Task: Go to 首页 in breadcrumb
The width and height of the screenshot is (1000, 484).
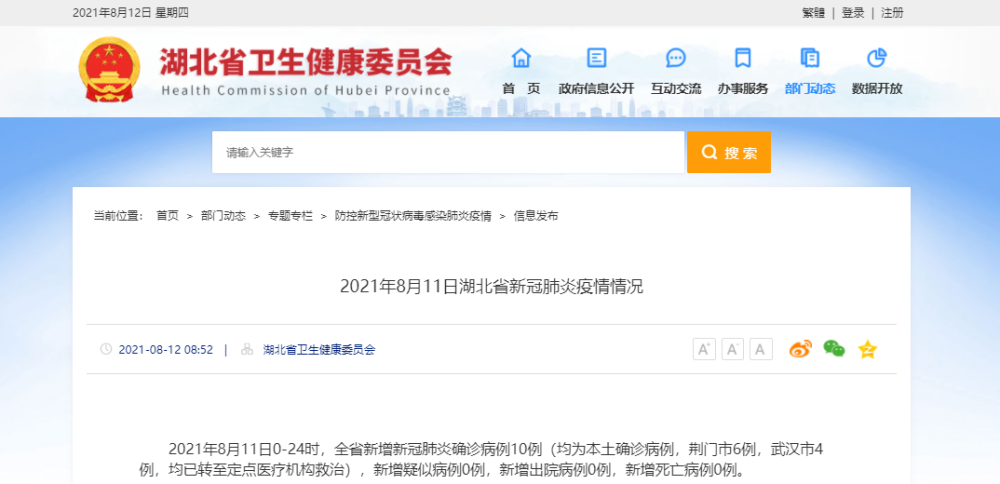Action: click(x=167, y=216)
